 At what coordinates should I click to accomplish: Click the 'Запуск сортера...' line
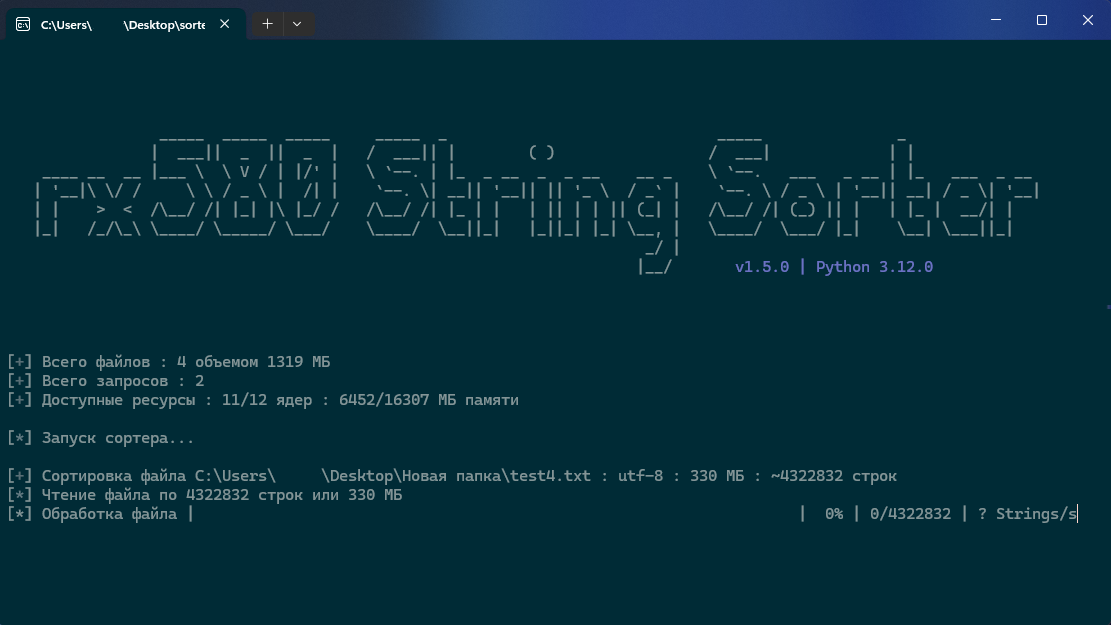101,439
